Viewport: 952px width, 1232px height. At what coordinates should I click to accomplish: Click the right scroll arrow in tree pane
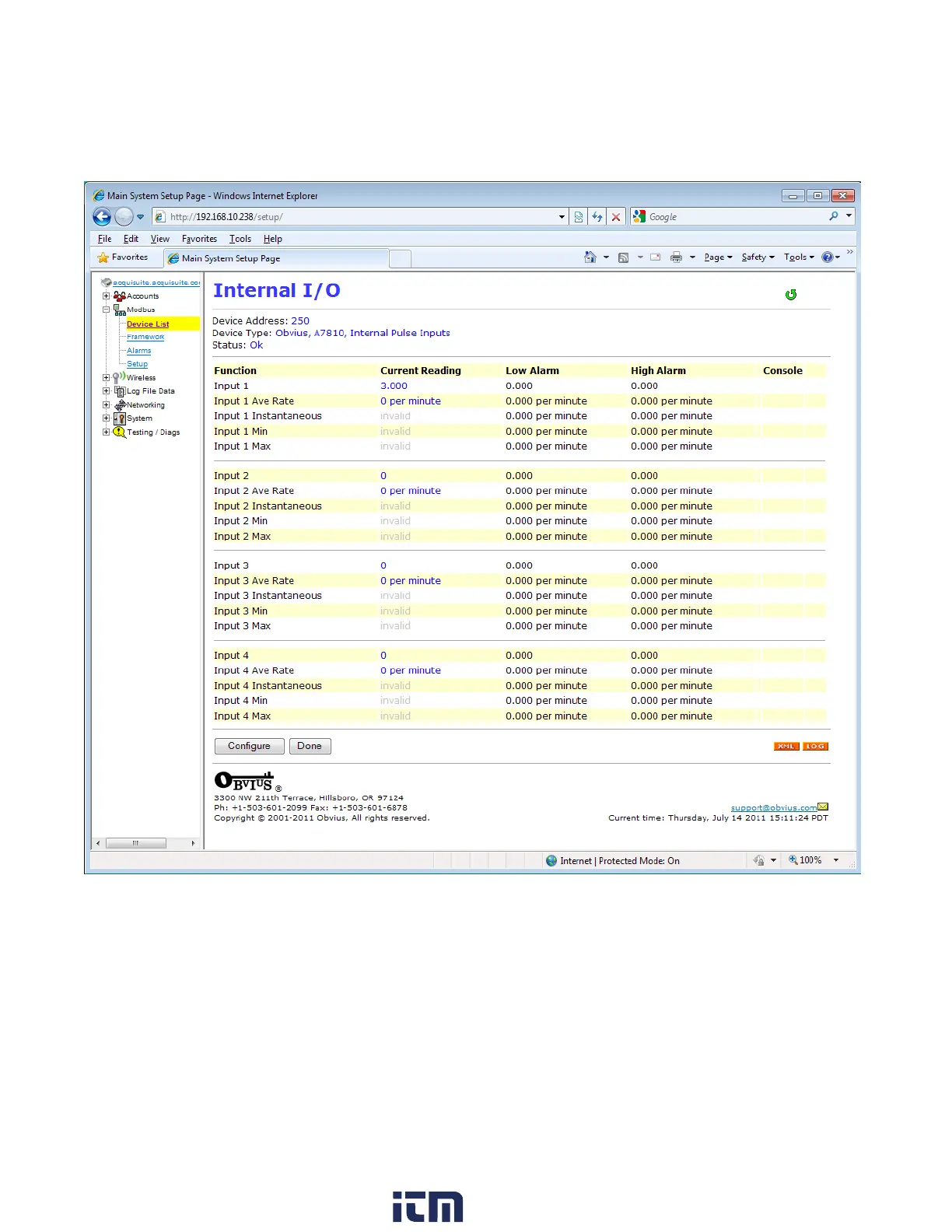(x=193, y=843)
